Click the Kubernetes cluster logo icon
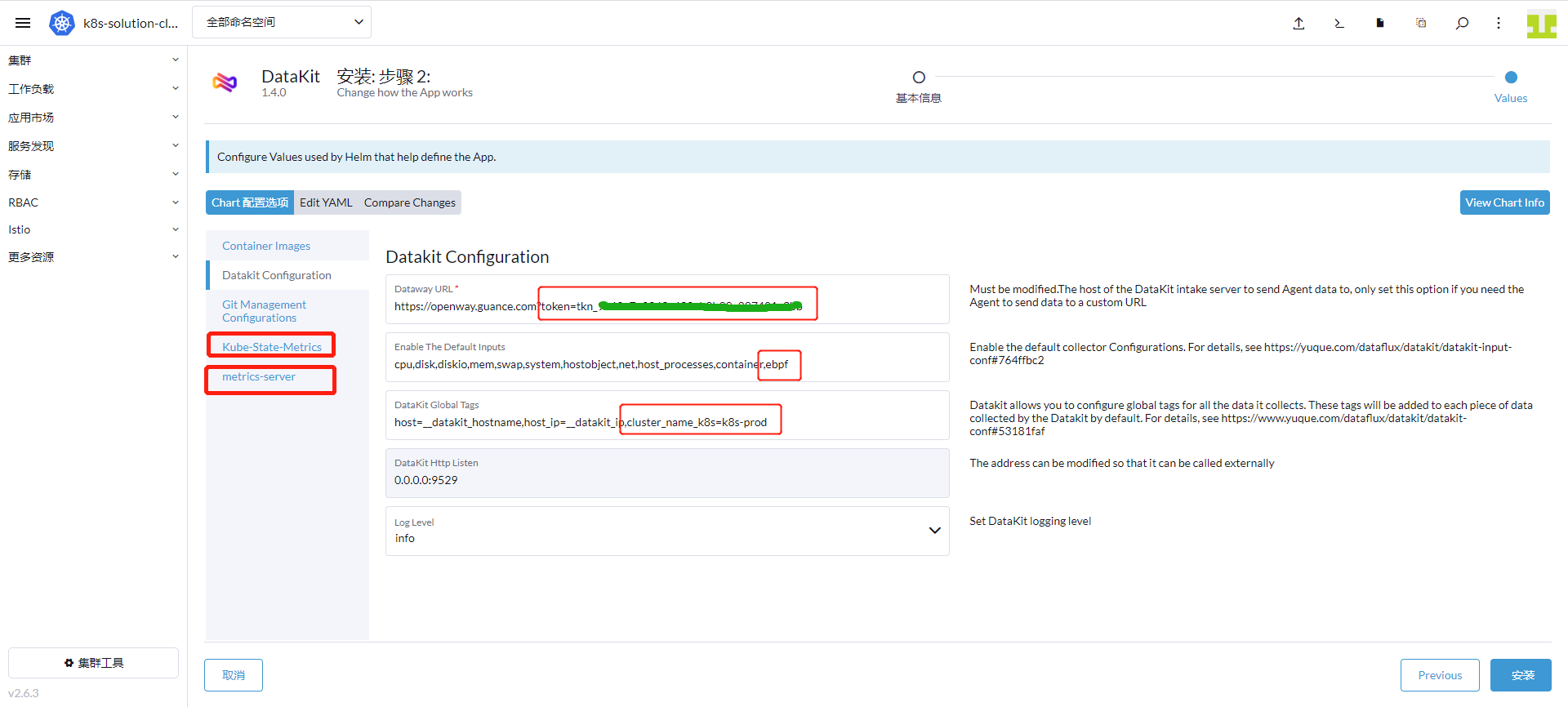The width and height of the screenshot is (1568, 707). click(62, 23)
